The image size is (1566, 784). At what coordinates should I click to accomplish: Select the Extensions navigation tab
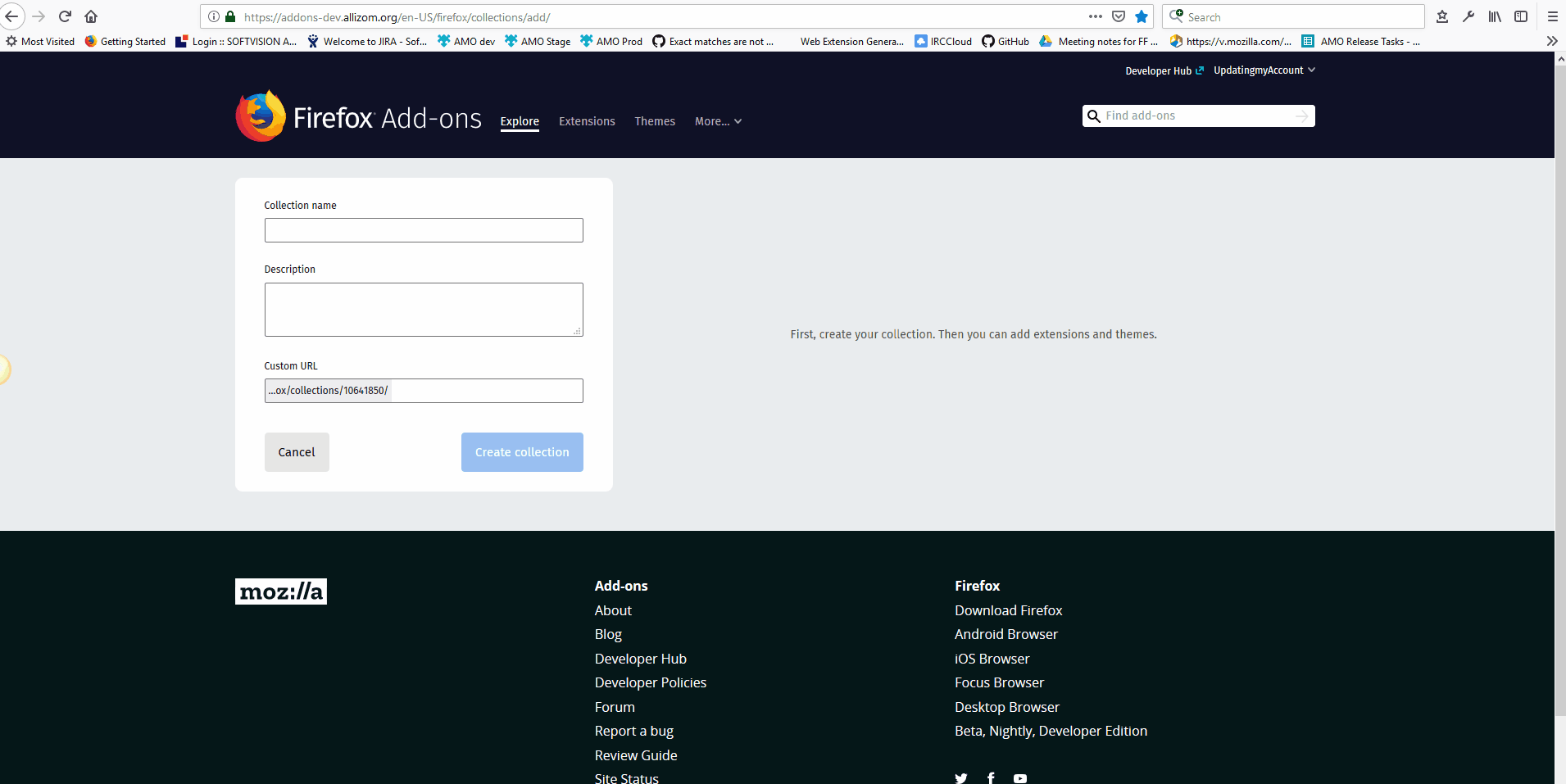(587, 121)
